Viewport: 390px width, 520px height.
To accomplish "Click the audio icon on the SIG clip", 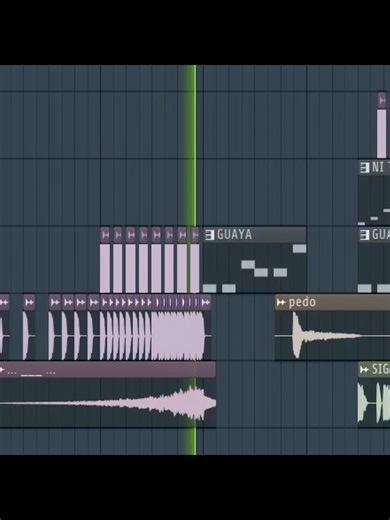I will point(364,369).
